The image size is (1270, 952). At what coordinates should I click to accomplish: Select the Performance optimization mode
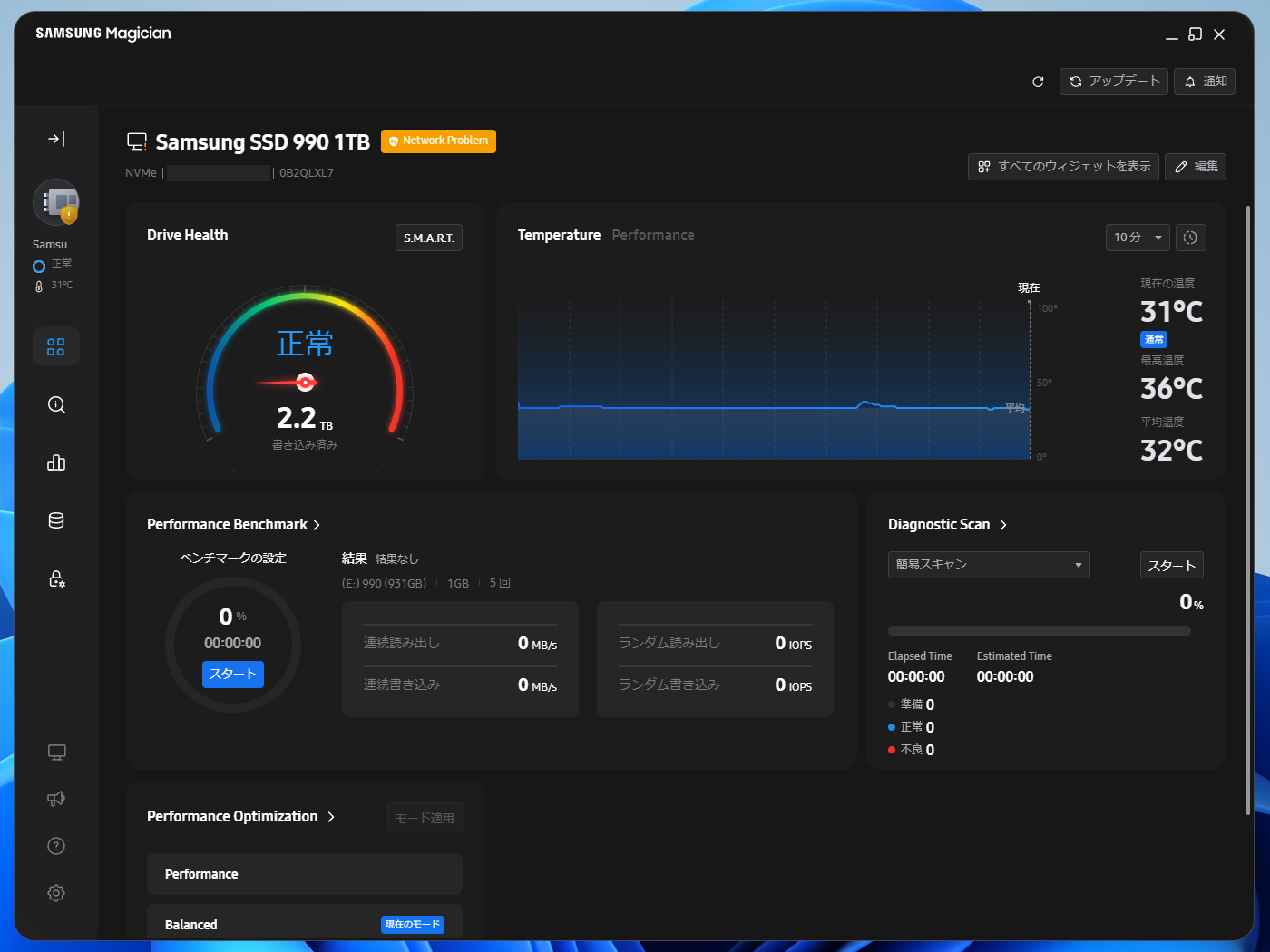(x=305, y=874)
